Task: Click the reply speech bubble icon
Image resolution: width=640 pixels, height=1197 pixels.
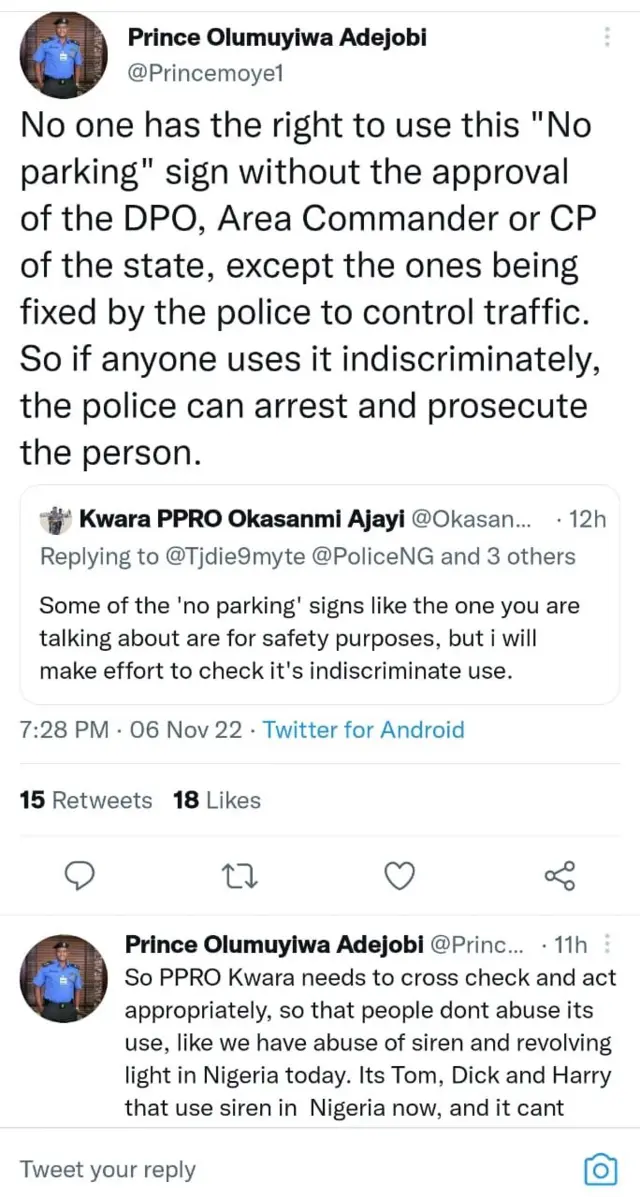Action: 79,876
